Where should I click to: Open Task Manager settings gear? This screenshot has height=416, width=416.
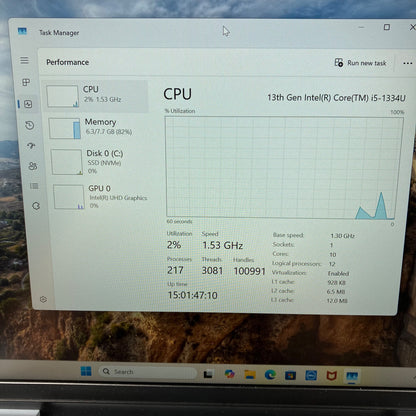coord(43,299)
